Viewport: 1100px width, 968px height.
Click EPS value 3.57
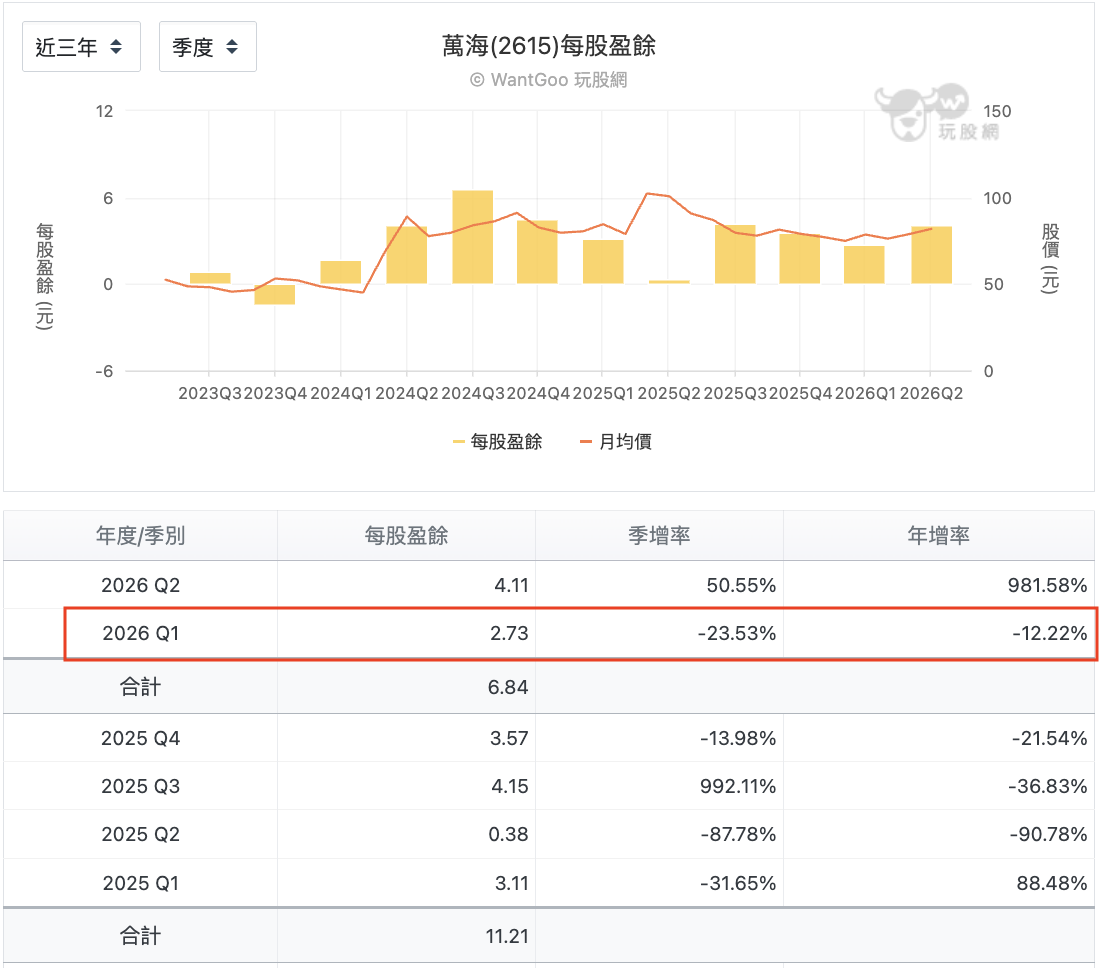(509, 738)
